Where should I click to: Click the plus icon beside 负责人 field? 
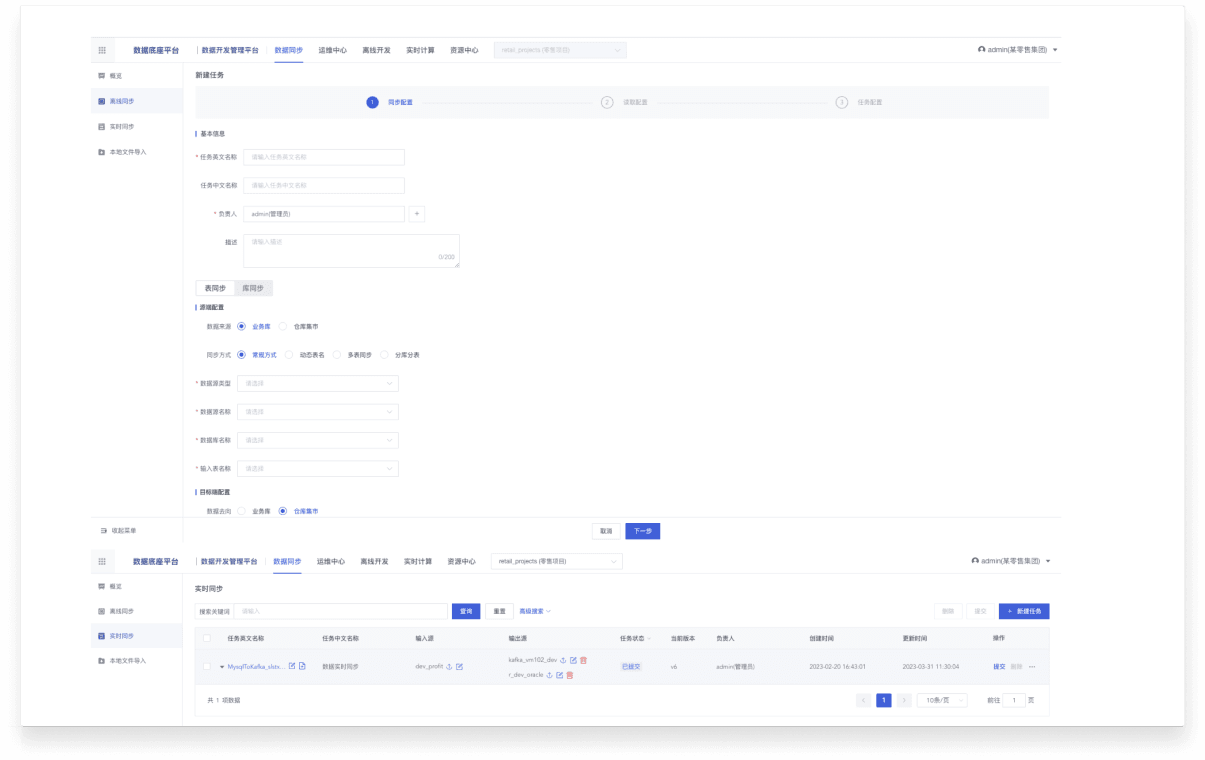click(x=417, y=213)
